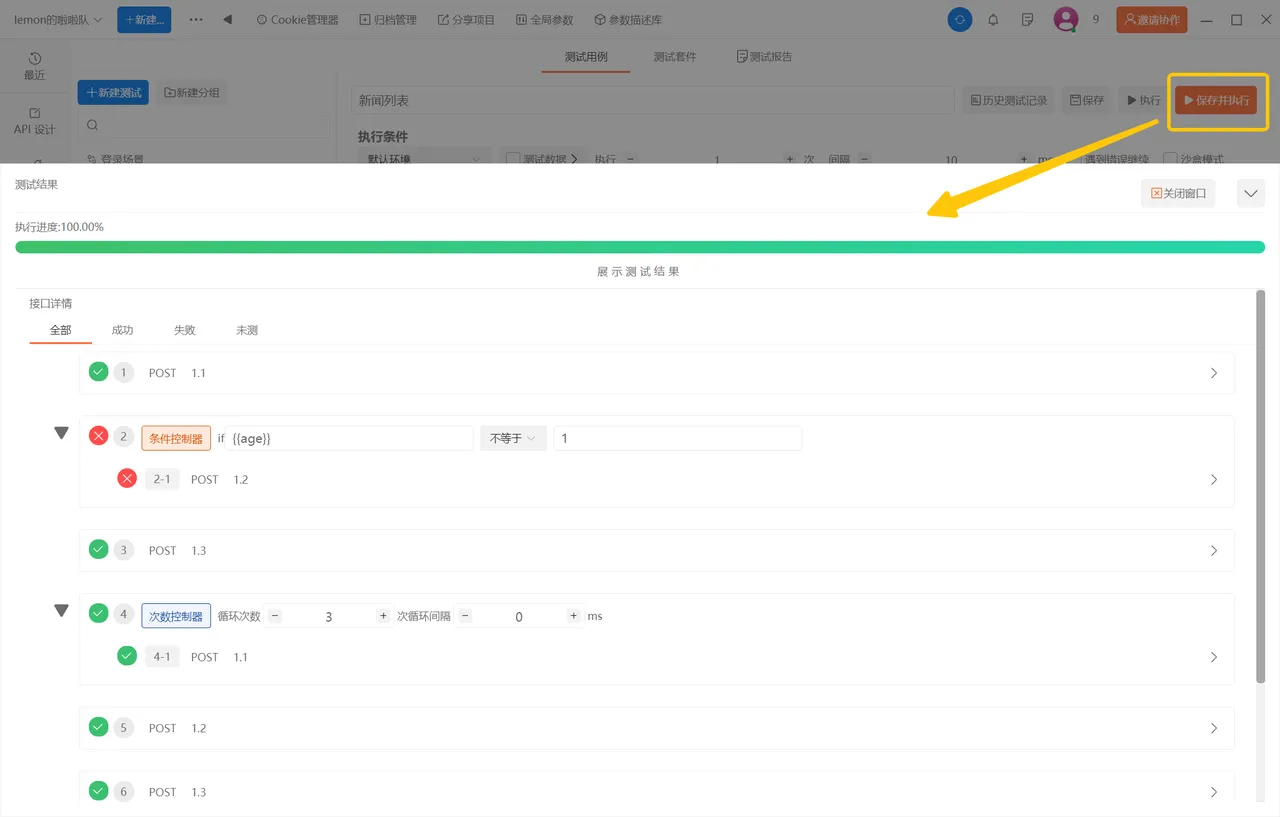Expand details of step 4-1 POST 1.1
Screen dimensions: 1280x817
[1214, 657]
